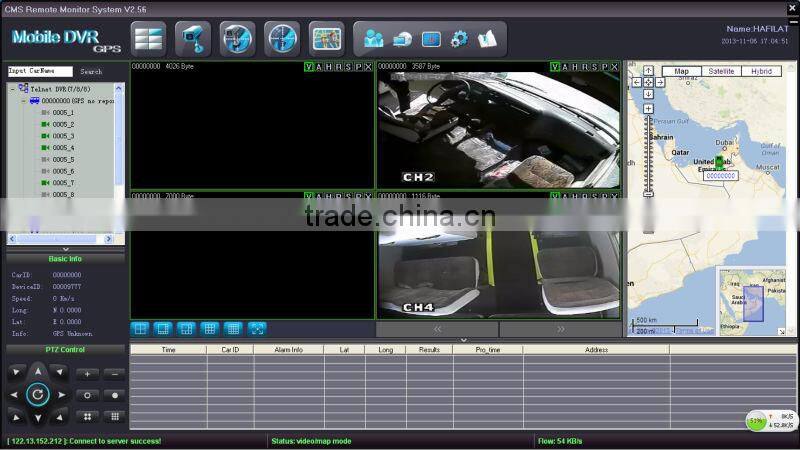
Task: Toggle the V button on CH2 video pane
Action: pyautogui.click(x=555, y=67)
